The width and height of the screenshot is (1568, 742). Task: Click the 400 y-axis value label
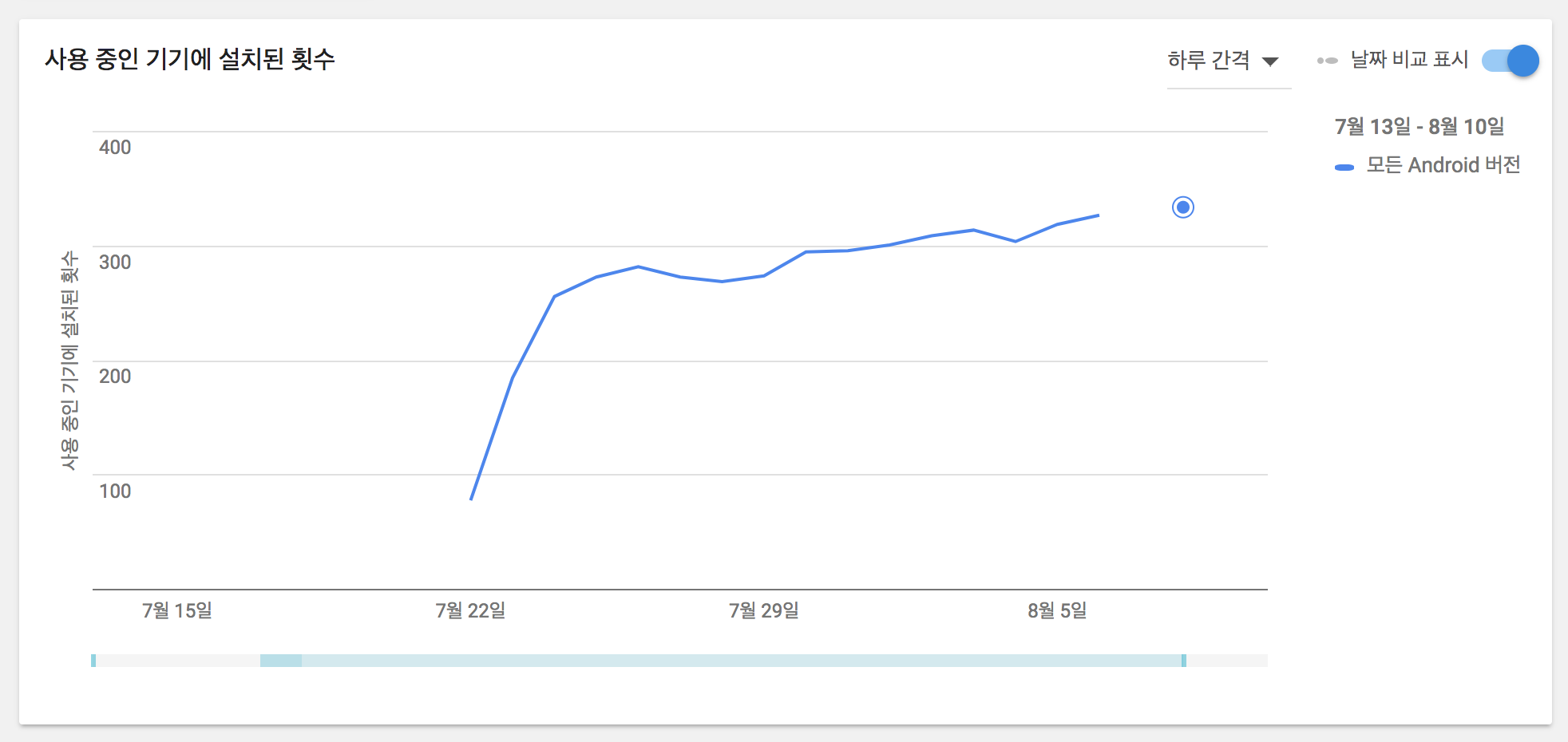point(115,148)
